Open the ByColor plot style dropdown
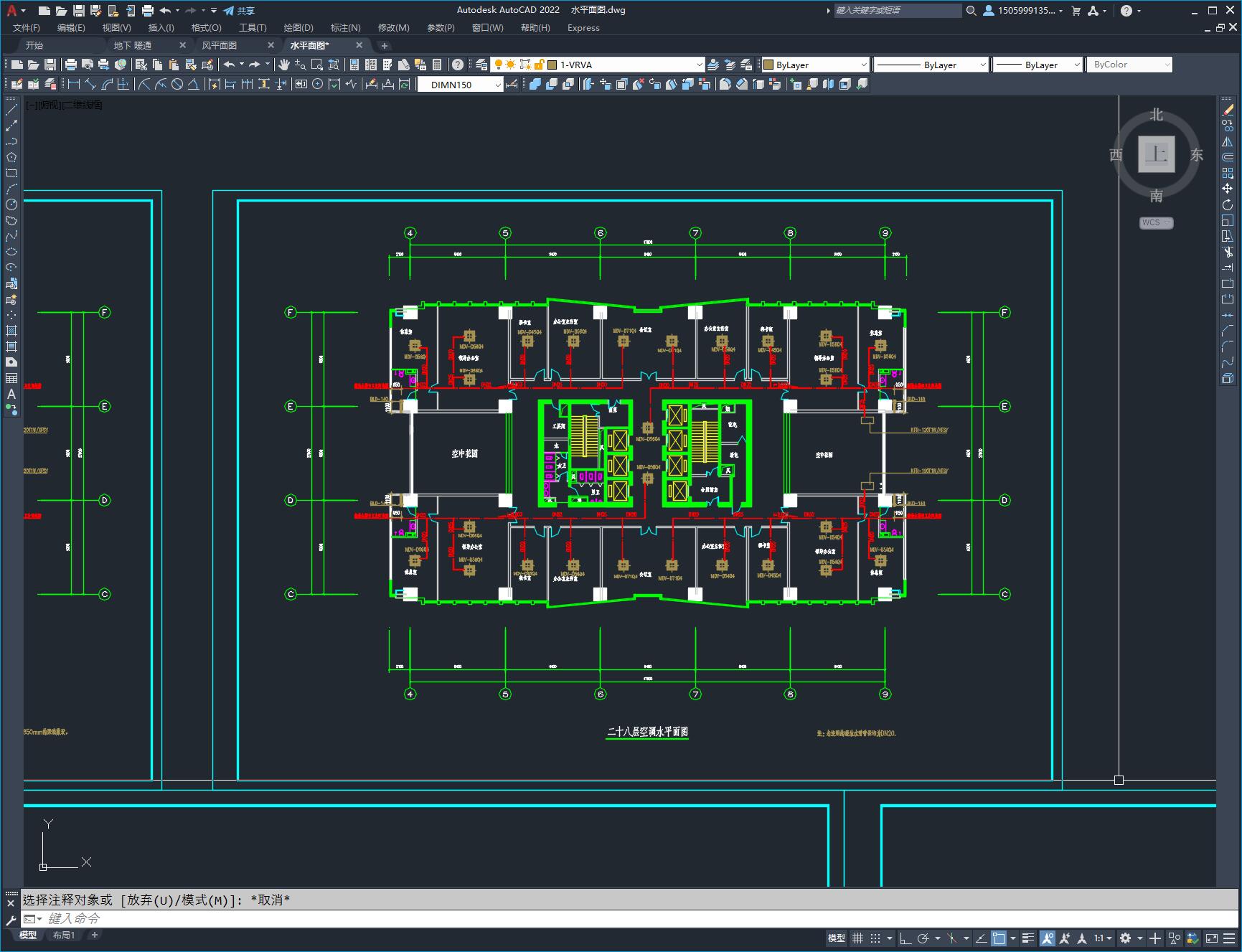Image resolution: width=1242 pixels, height=952 pixels. [1129, 65]
